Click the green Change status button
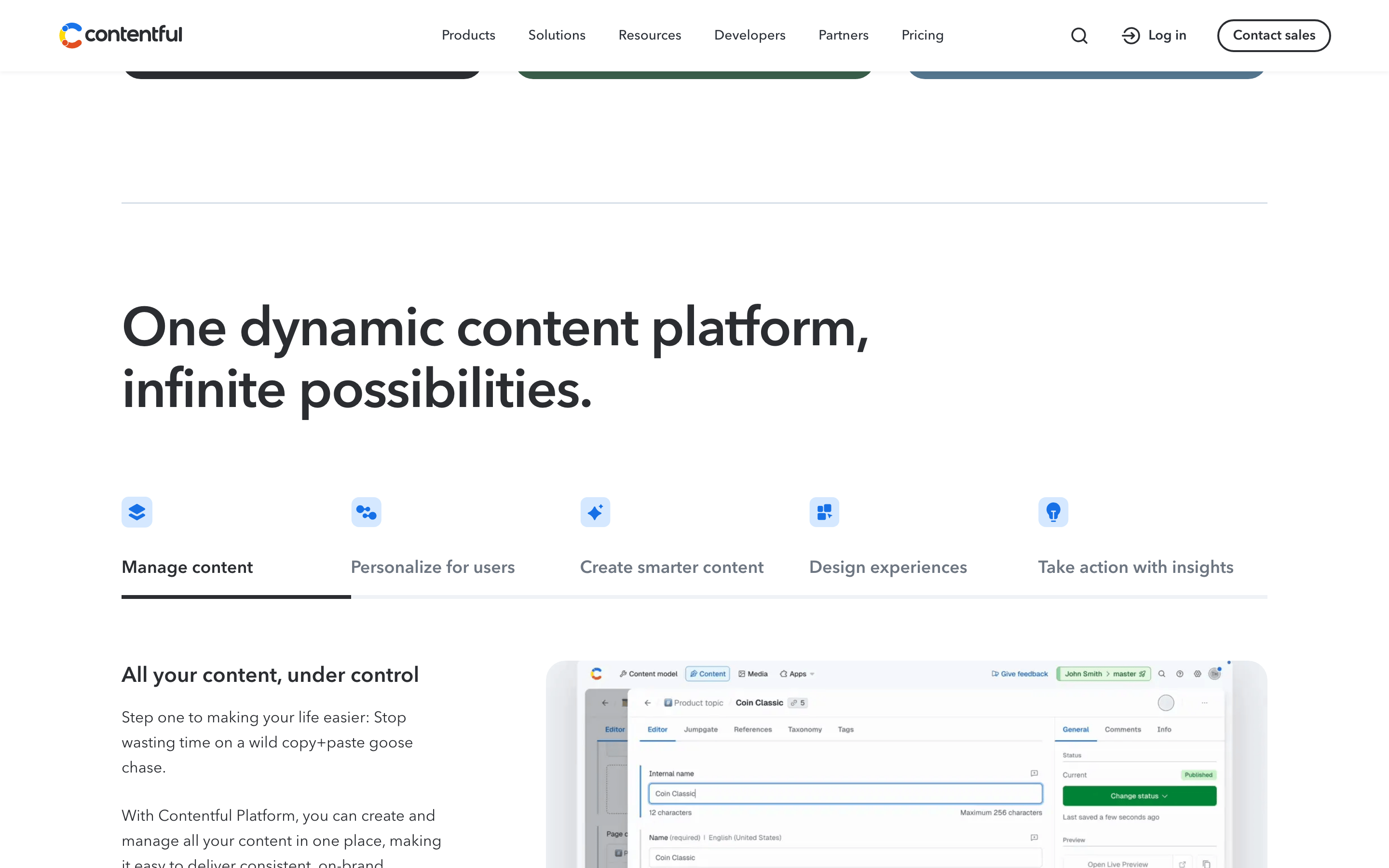Screen dimensions: 1389x868 point(1139,796)
